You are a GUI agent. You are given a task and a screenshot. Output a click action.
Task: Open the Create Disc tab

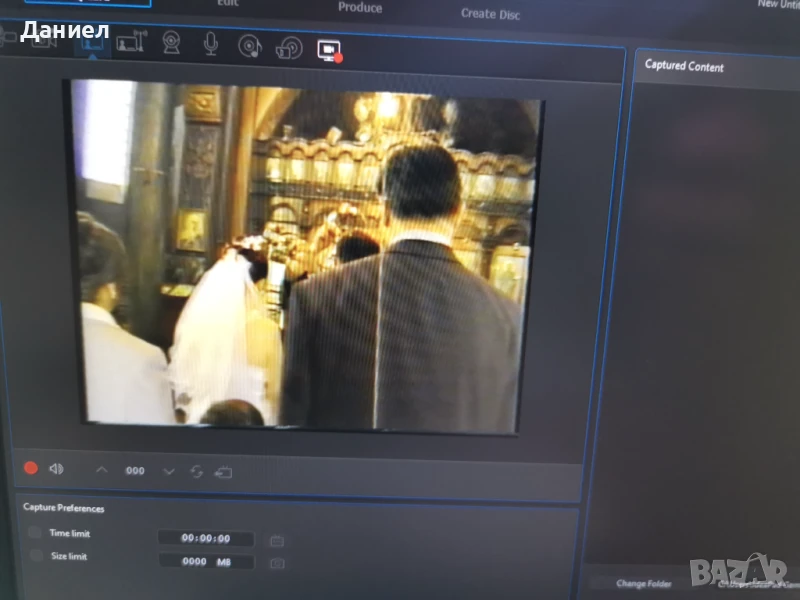(491, 14)
